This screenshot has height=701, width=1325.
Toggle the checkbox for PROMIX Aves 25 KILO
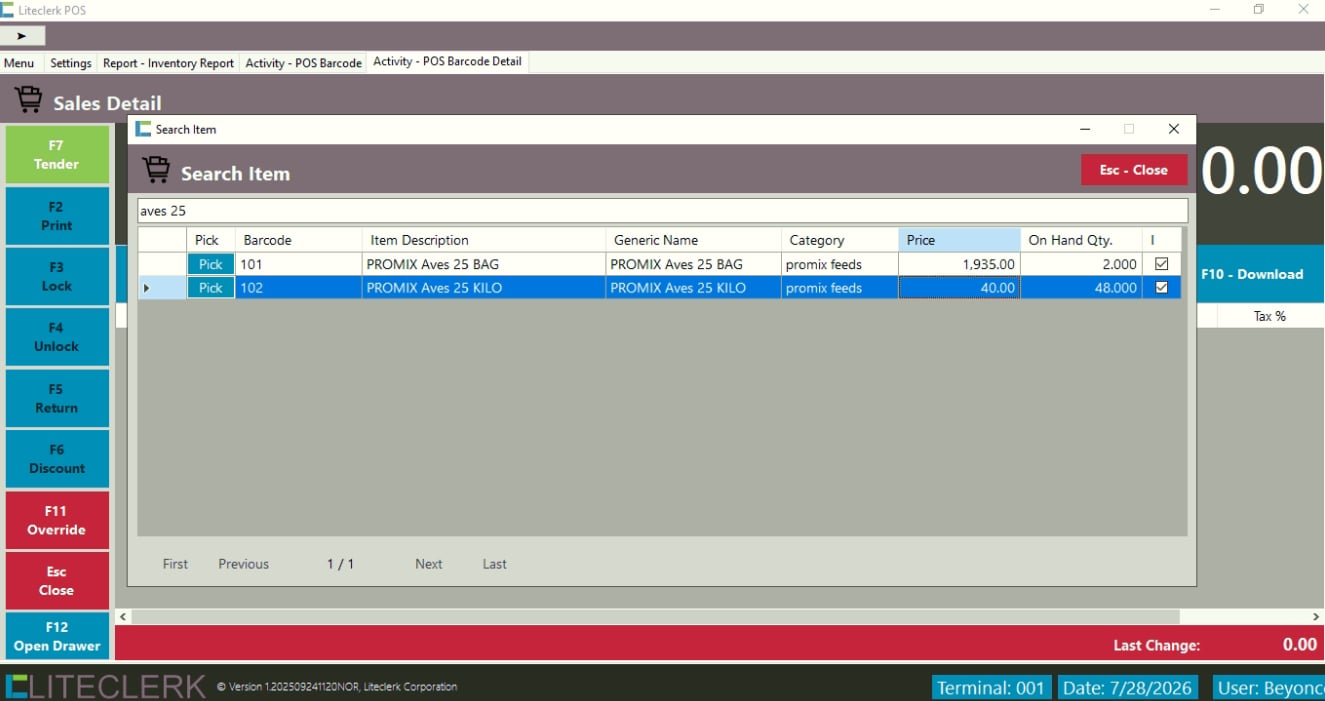click(x=1161, y=288)
